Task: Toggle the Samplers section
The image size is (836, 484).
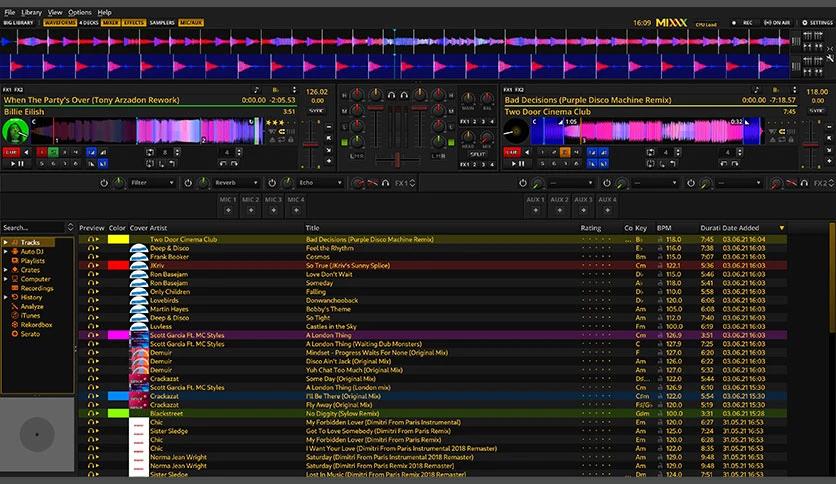Action: click(162, 23)
